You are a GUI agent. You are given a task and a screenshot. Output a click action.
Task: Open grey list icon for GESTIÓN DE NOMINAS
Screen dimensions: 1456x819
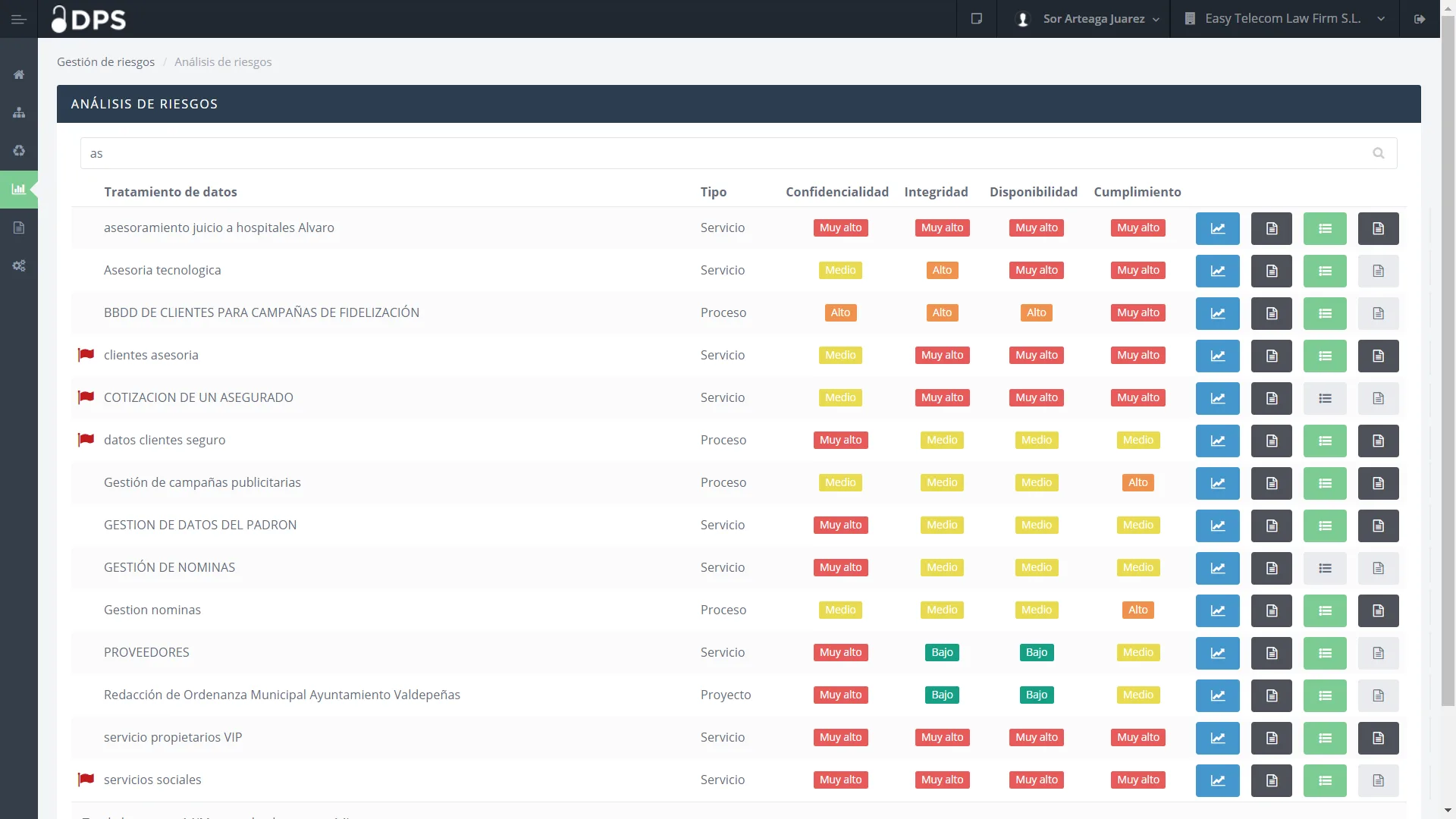[1325, 568]
